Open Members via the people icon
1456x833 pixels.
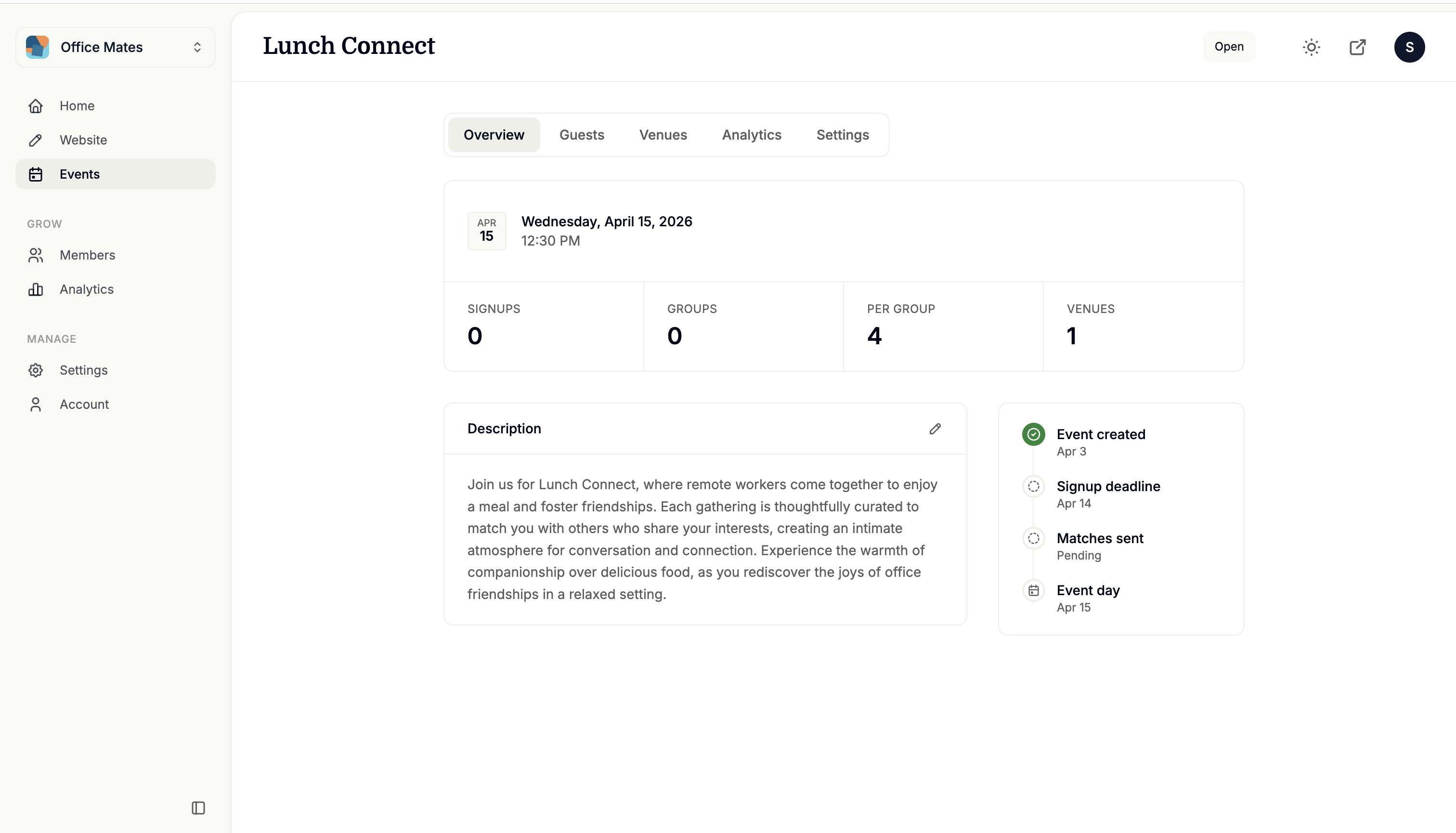[36, 255]
